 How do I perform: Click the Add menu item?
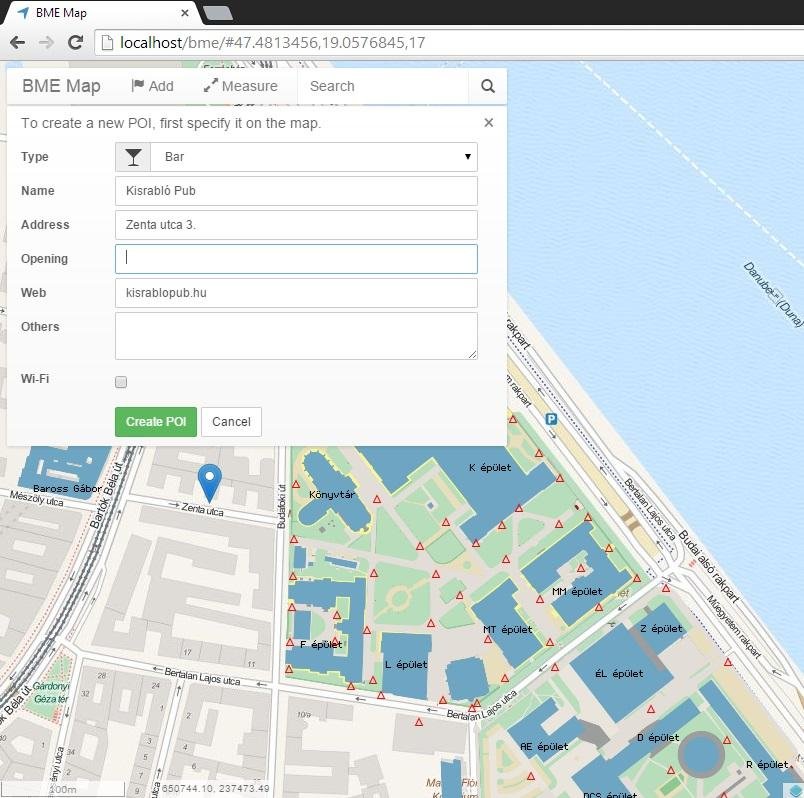(152, 86)
